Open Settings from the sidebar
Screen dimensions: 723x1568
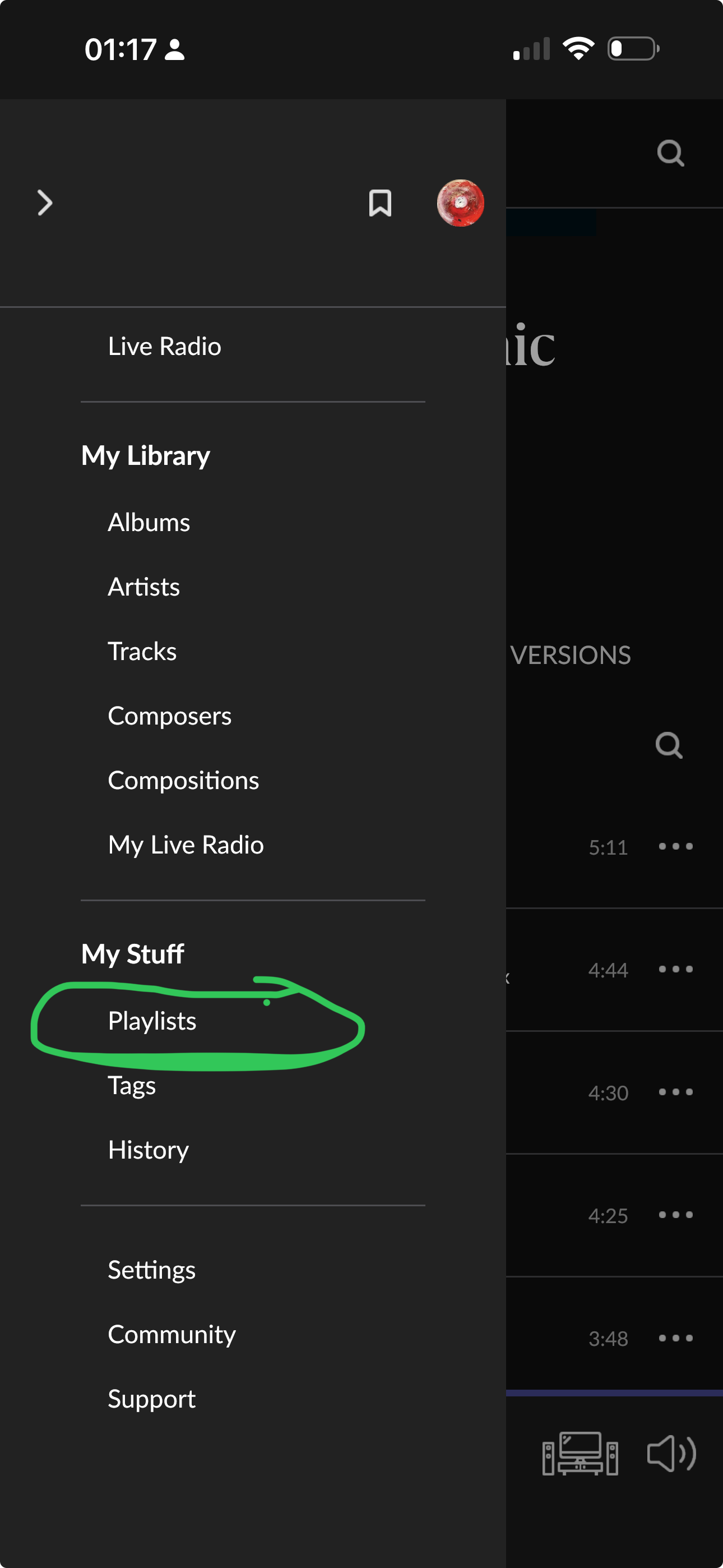pos(151,1270)
